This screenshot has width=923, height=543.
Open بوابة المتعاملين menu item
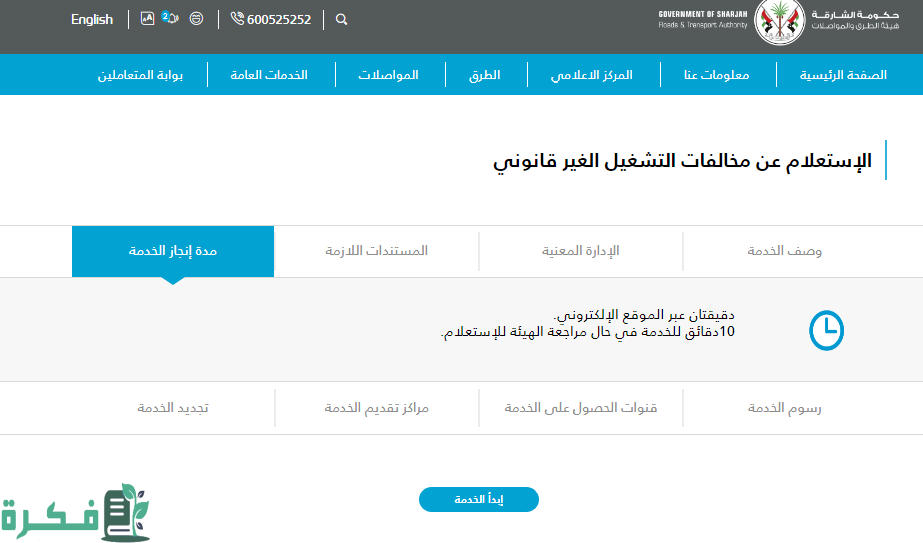(140, 75)
